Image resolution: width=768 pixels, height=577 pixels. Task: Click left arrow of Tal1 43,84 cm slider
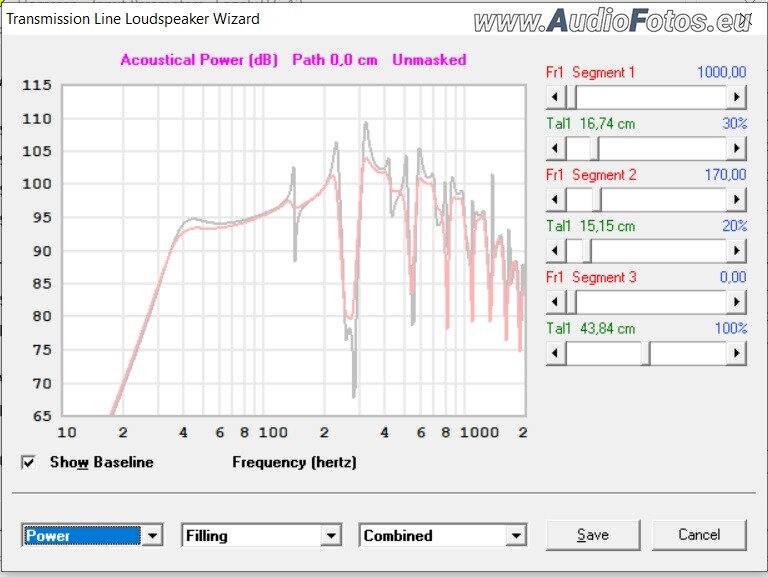(556, 353)
